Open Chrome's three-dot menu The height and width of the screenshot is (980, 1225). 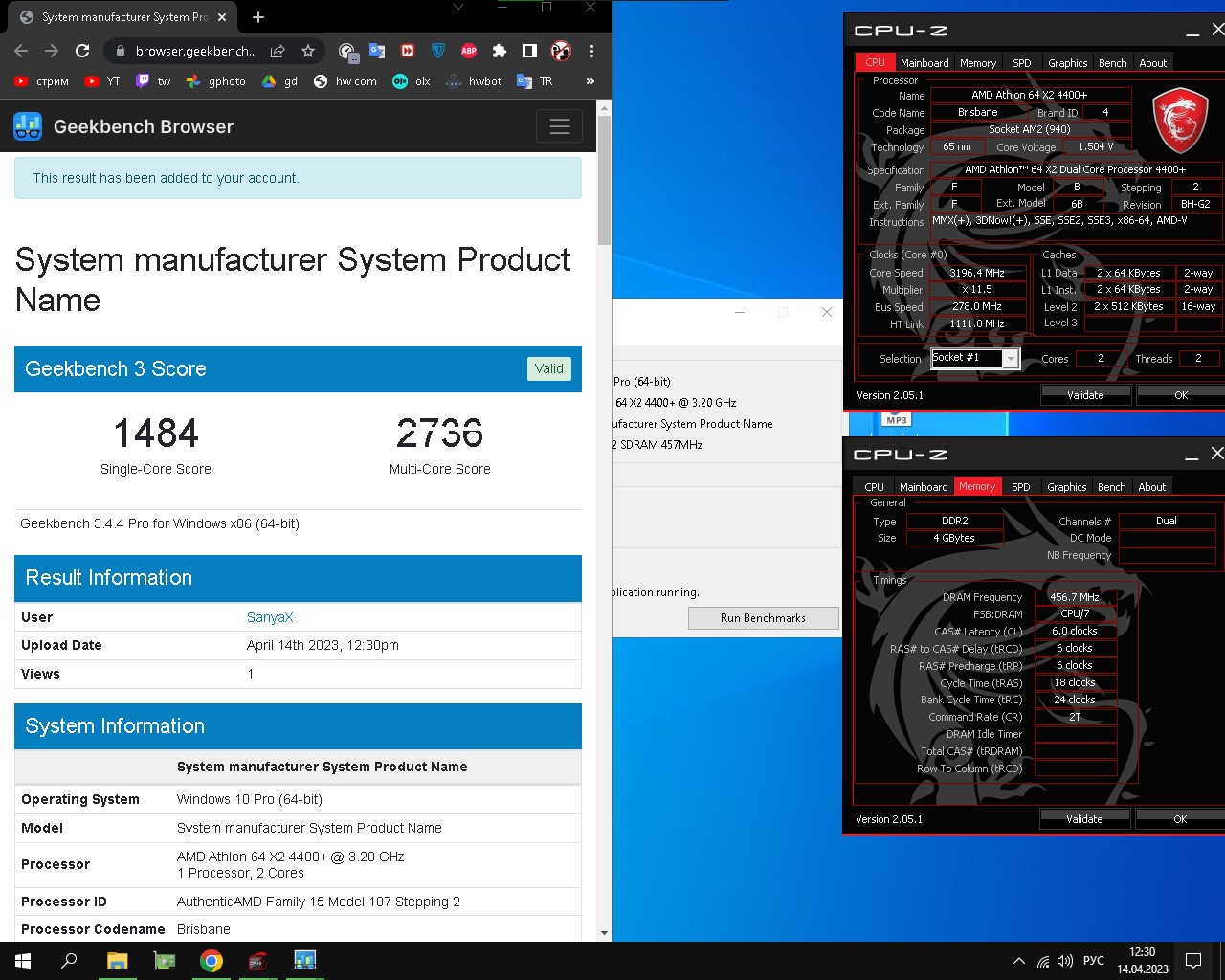pyautogui.click(x=591, y=51)
